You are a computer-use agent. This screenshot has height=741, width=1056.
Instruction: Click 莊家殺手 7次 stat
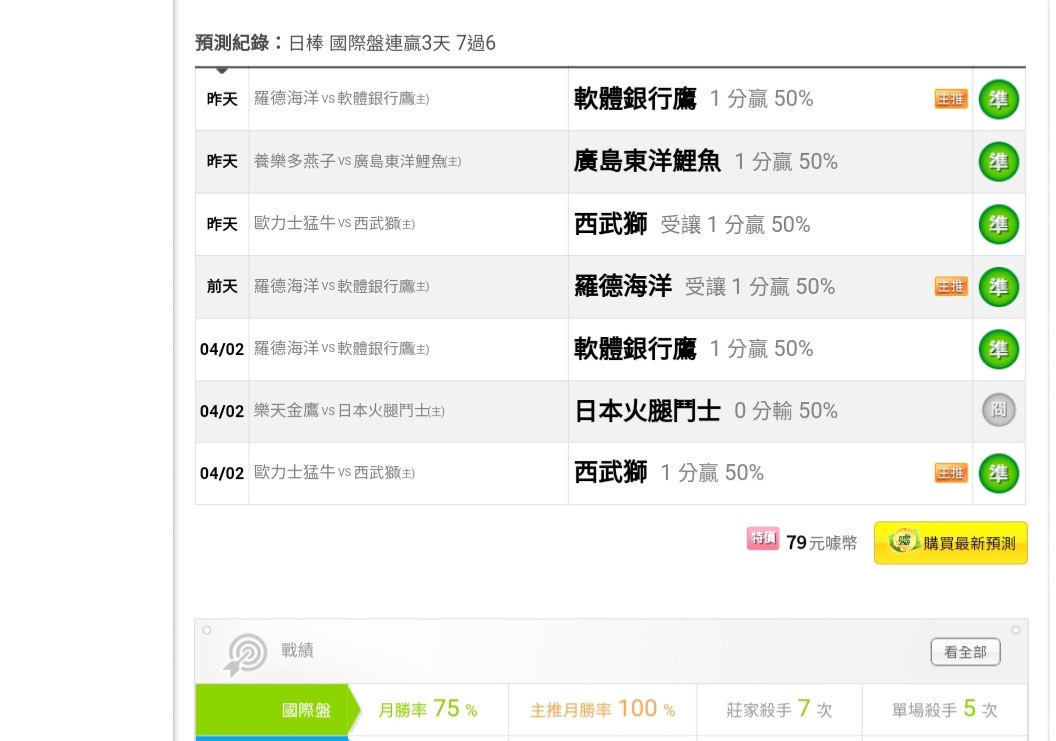(x=779, y=709)
